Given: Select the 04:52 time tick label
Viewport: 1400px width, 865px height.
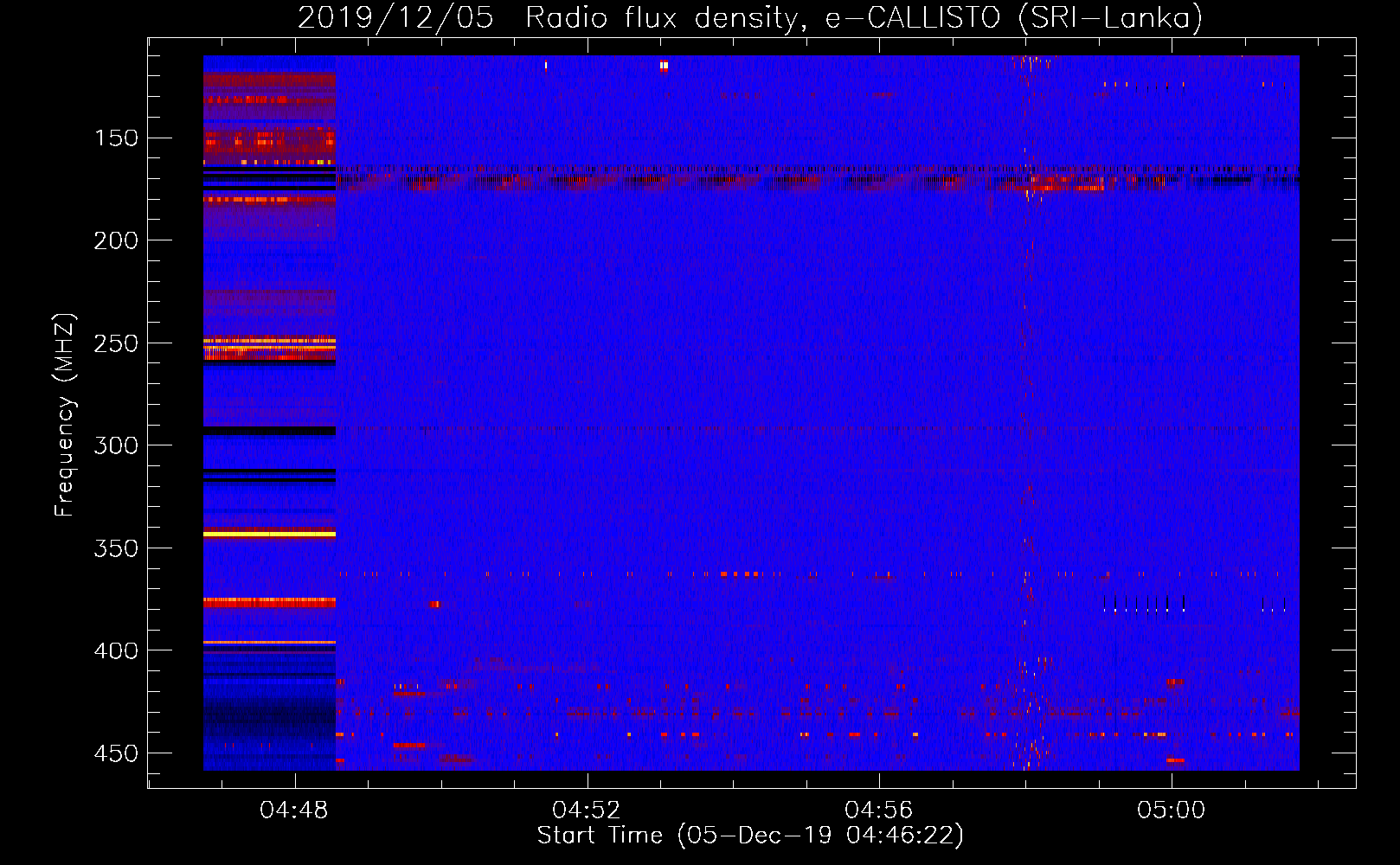Looking at the screenshot, I should (587, 810).
